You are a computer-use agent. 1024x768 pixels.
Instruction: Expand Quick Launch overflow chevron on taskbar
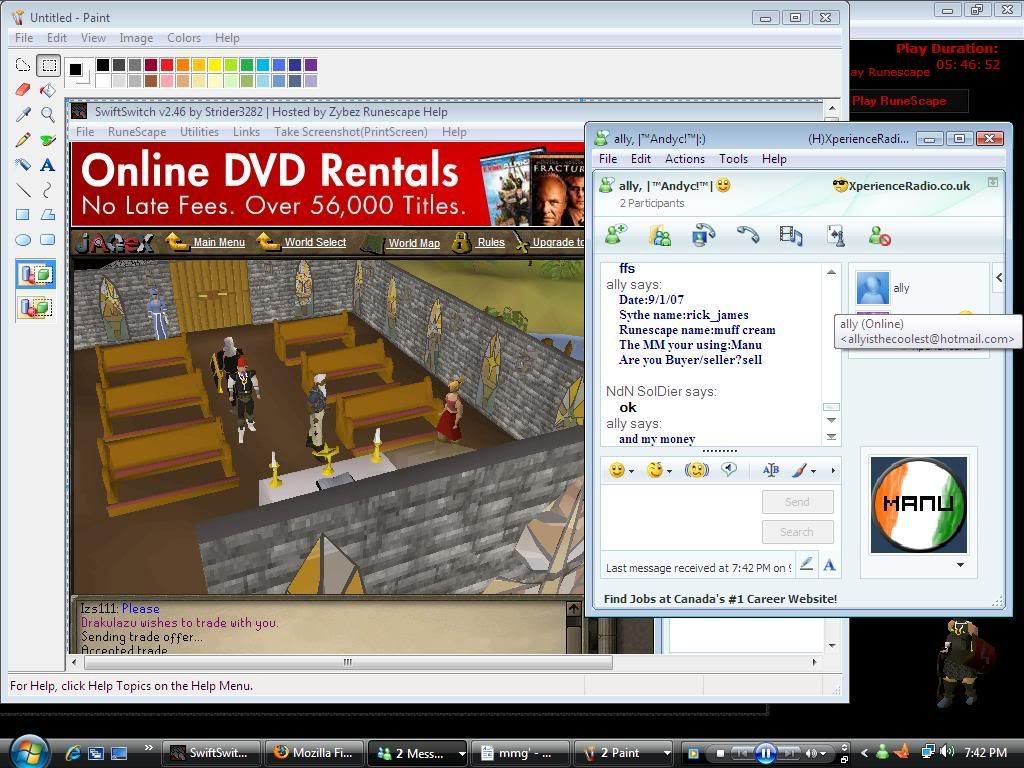click(x=148, y=748)
